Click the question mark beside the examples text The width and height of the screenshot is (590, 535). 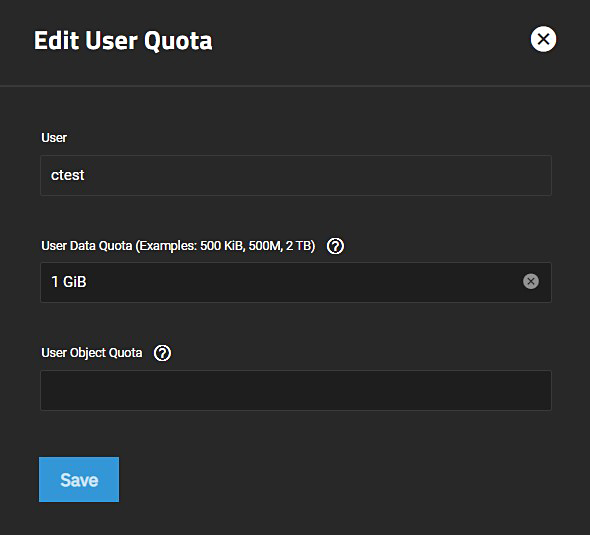(x=335, y=246)
